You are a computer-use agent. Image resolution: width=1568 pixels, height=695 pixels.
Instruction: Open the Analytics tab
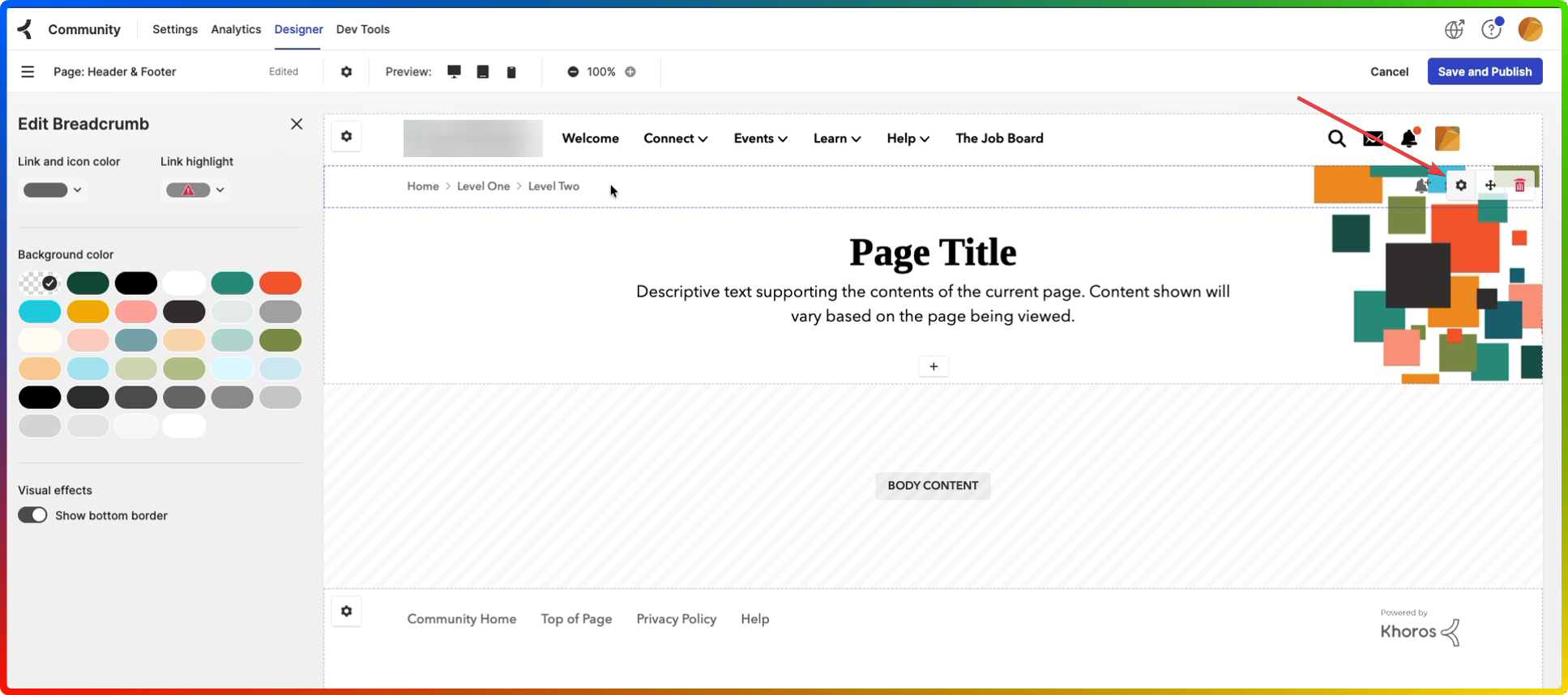click(x=236, y=29)
